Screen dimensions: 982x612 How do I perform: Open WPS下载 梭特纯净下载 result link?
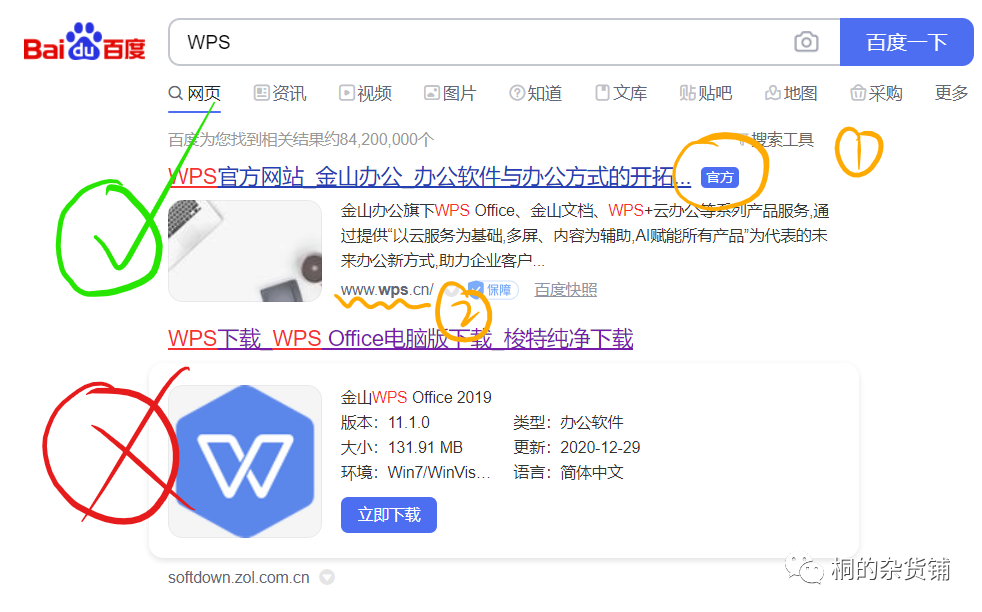click(401, 339)
